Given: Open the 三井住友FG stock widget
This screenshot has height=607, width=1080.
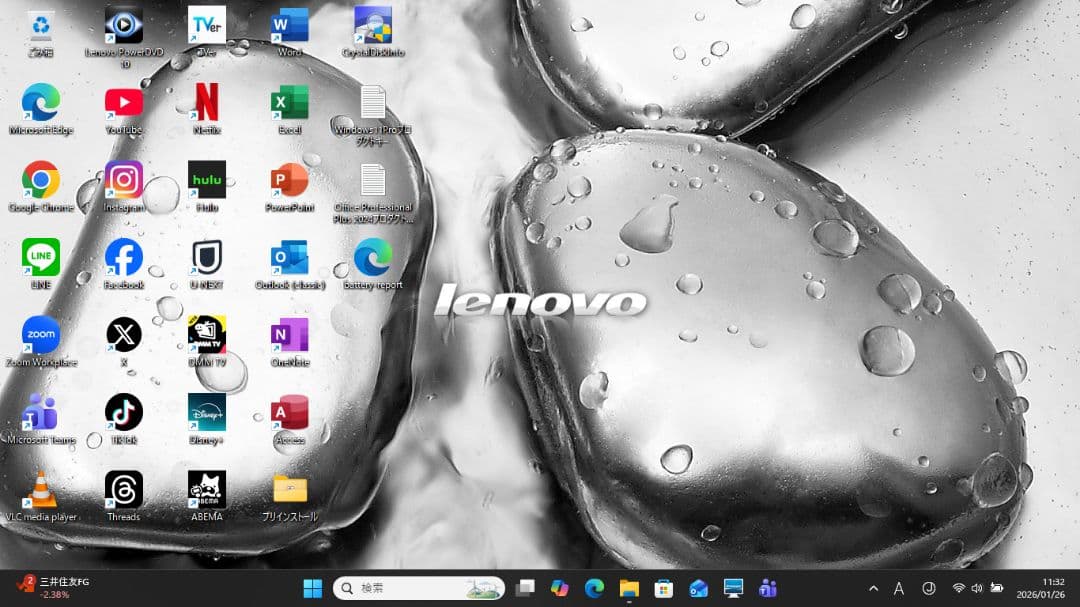Looking at the screenshot, I should (x=44, y=586).
